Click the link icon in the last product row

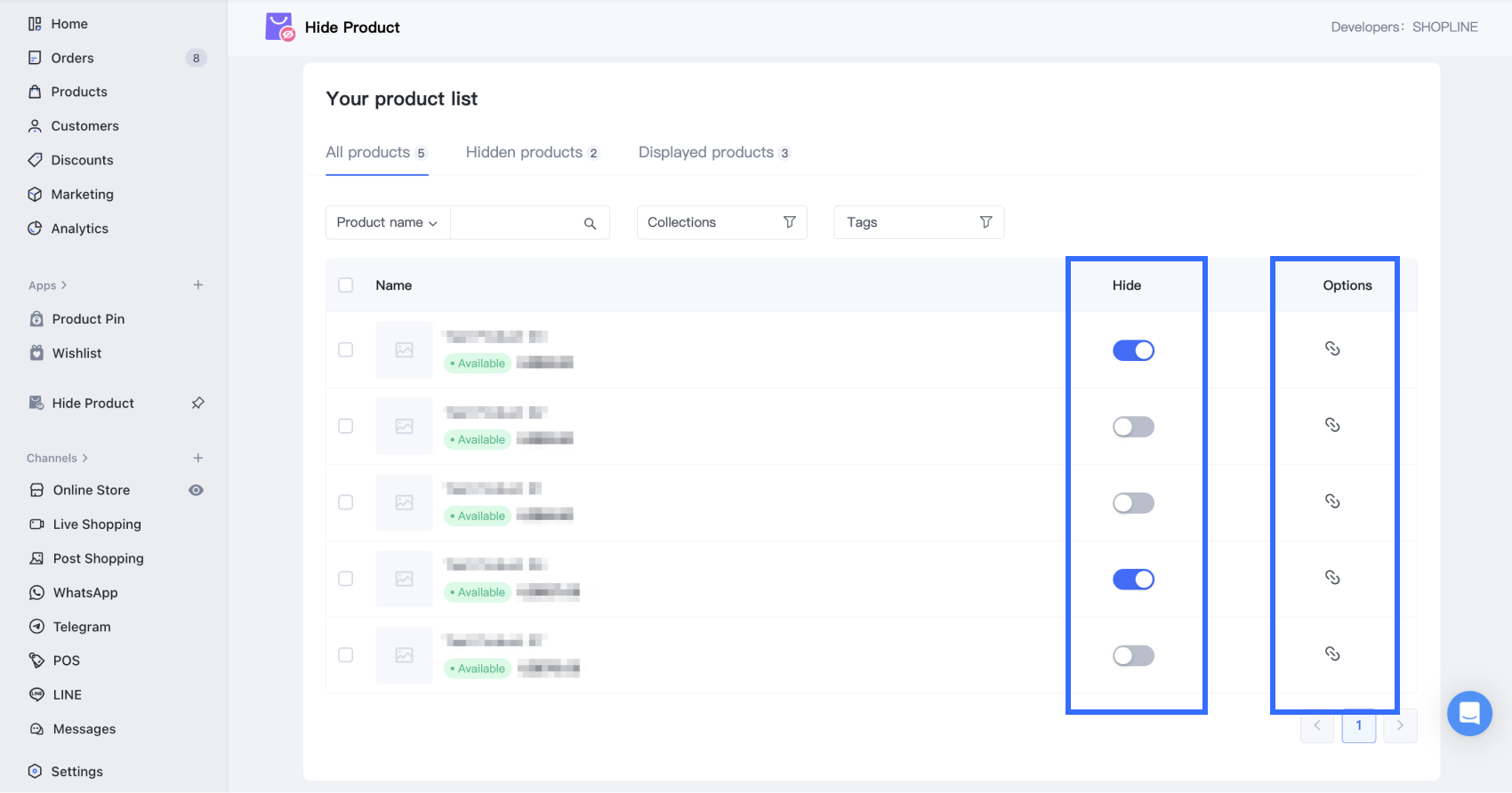(x=1331, y=654)
